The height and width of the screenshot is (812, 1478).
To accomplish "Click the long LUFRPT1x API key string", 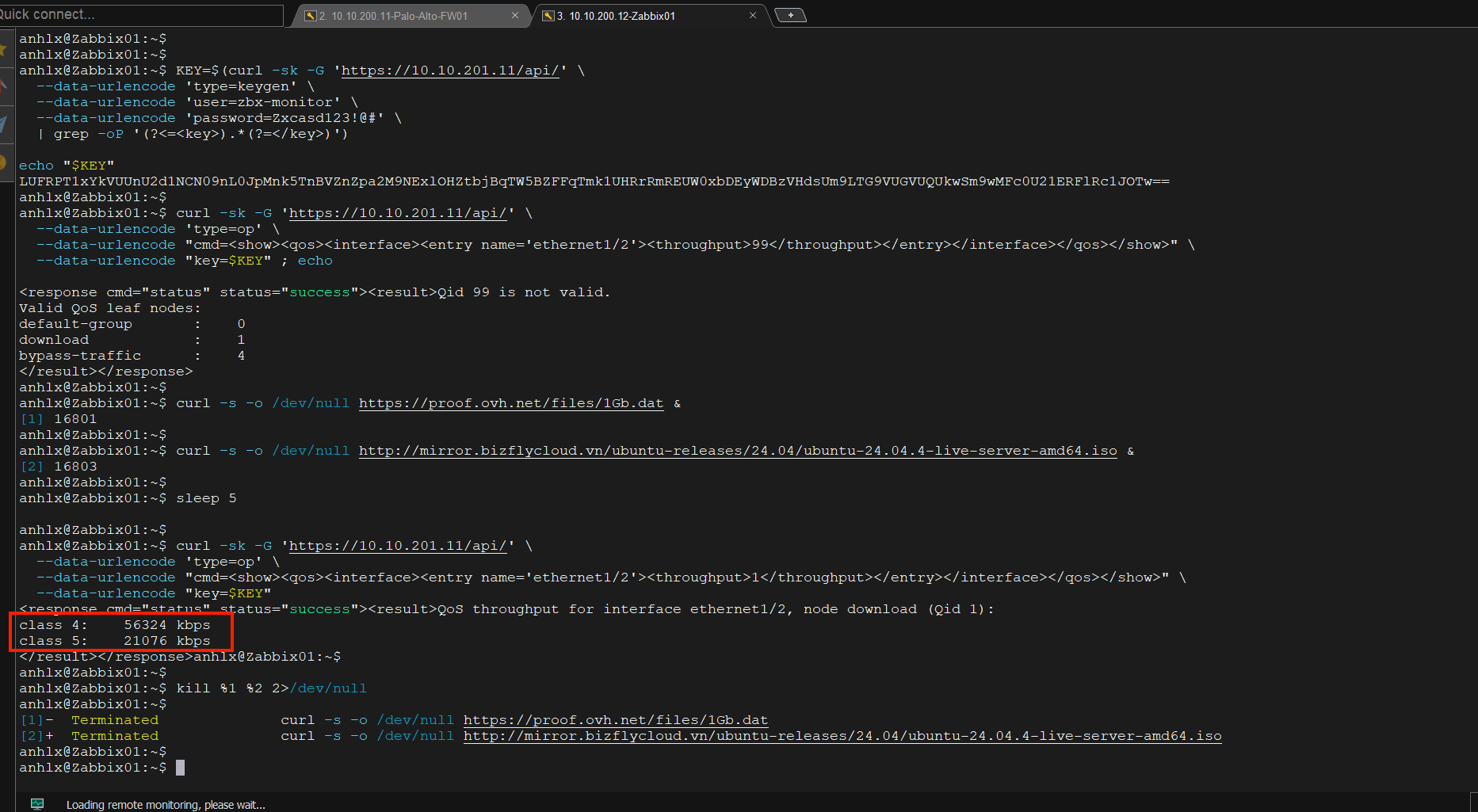I will pos(594,181).
